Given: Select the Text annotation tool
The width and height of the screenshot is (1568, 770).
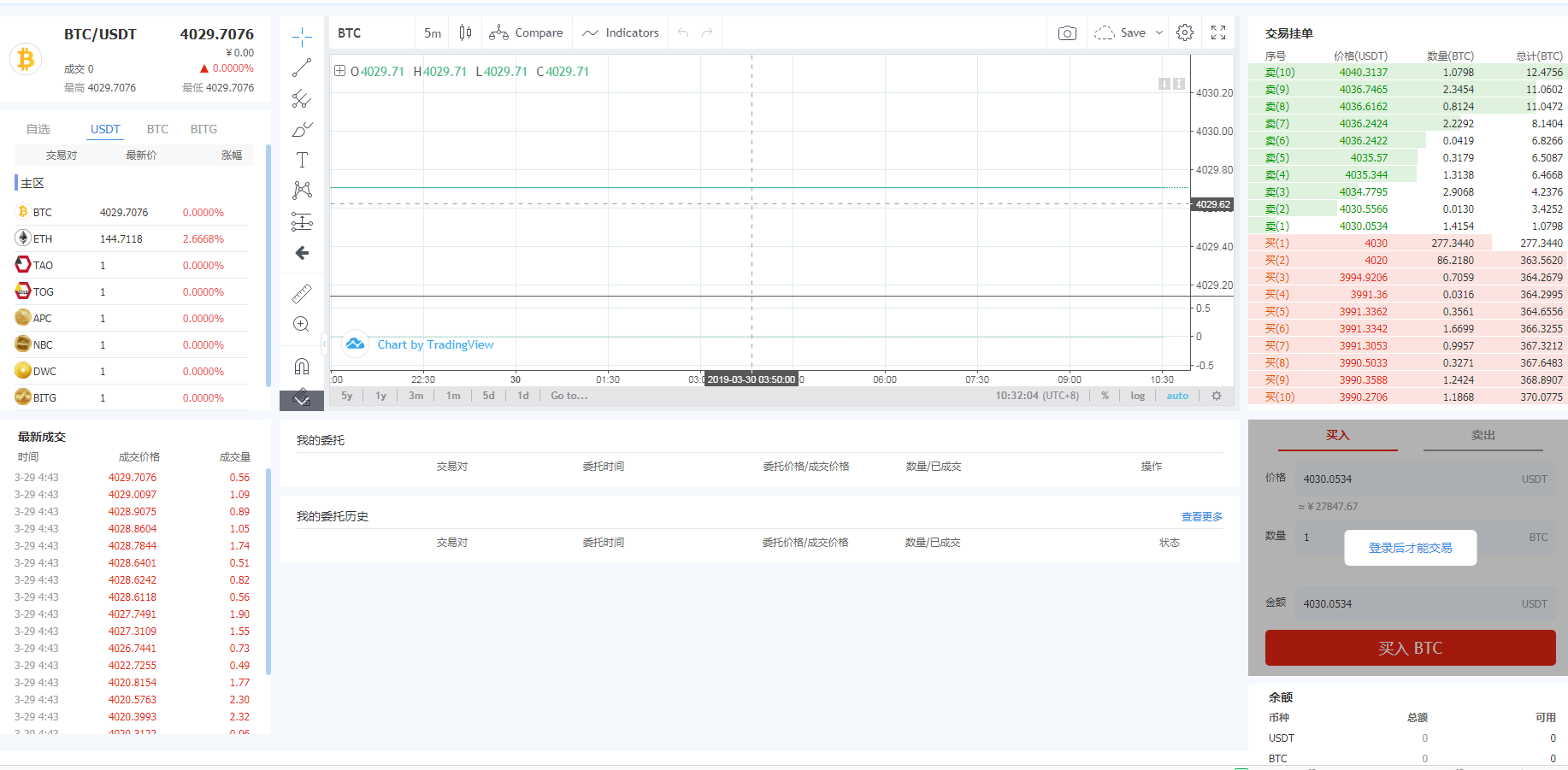Looking at the screenshot, I should point(302,160).
